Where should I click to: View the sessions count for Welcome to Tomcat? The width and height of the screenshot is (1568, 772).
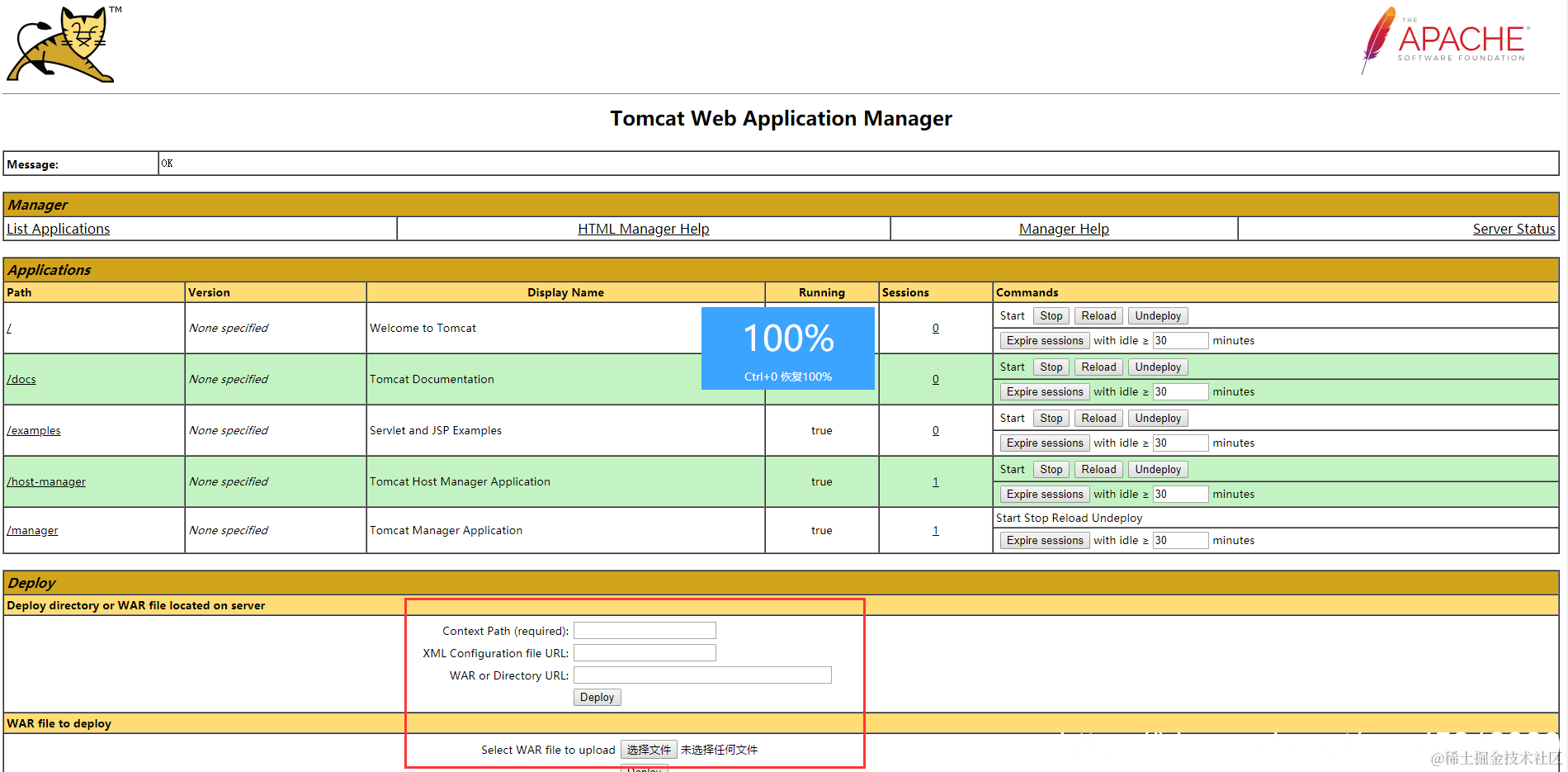pyautogui.click(x=936, y=328)
